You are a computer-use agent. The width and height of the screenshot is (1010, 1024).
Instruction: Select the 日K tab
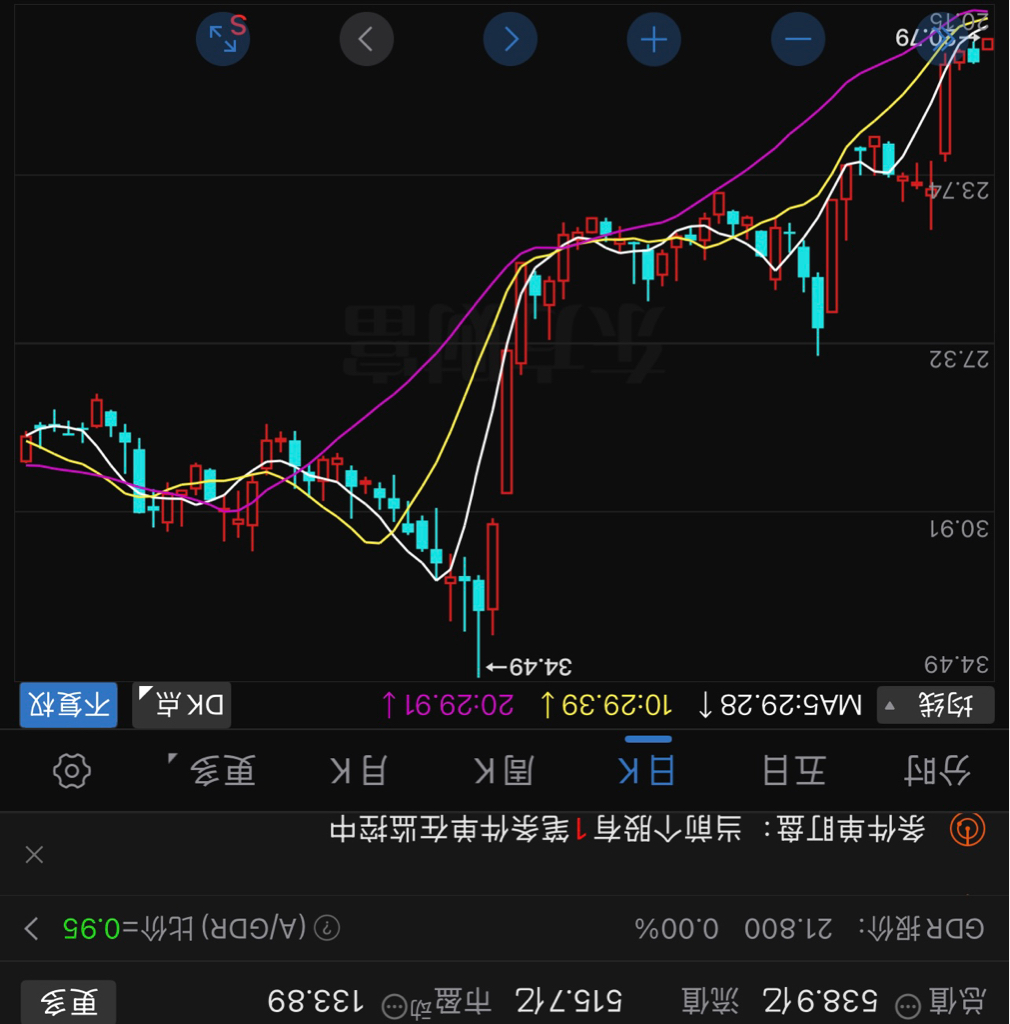[x=646, y=771]
